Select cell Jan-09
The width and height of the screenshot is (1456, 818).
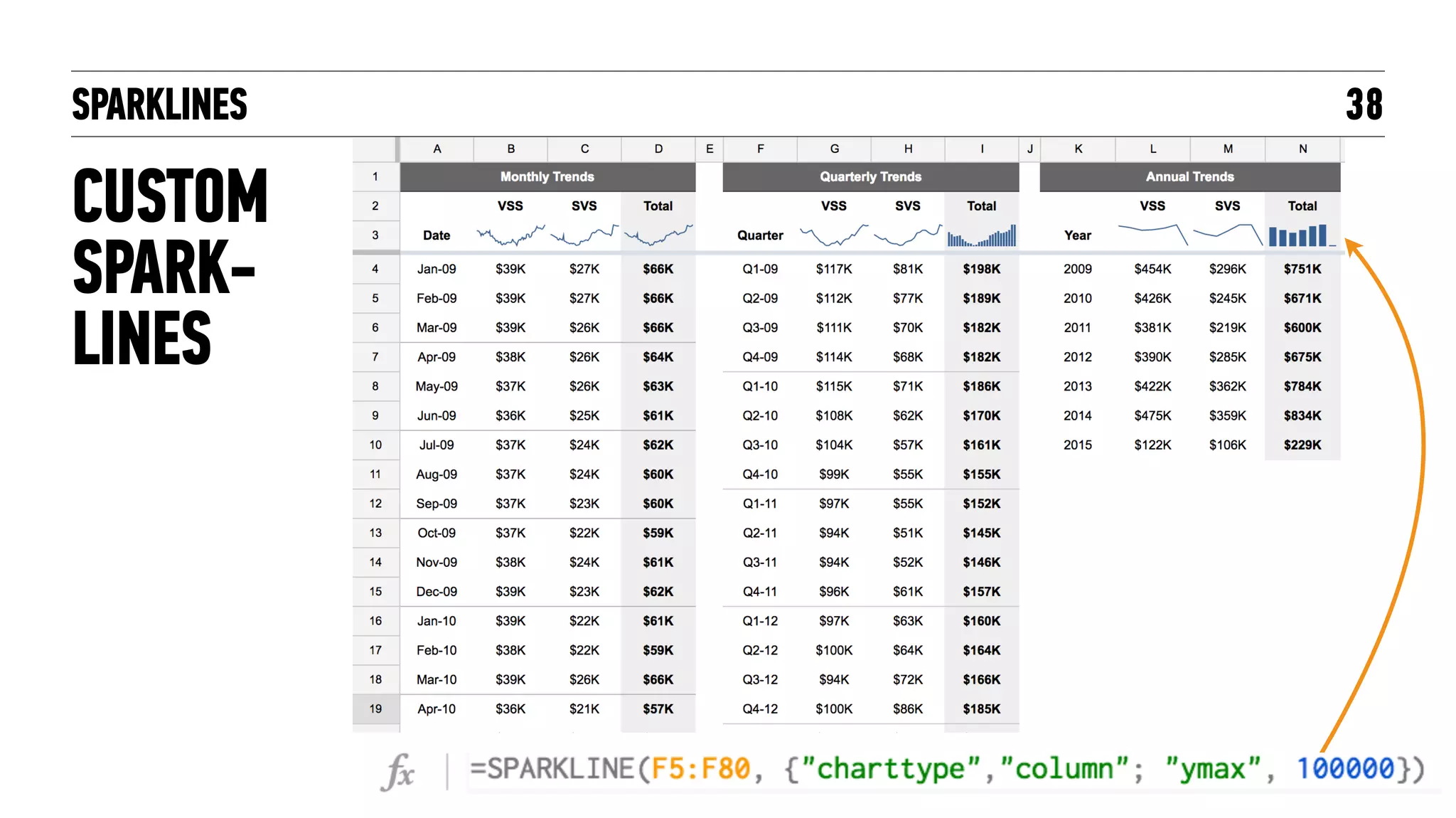[x=437, y=269]
